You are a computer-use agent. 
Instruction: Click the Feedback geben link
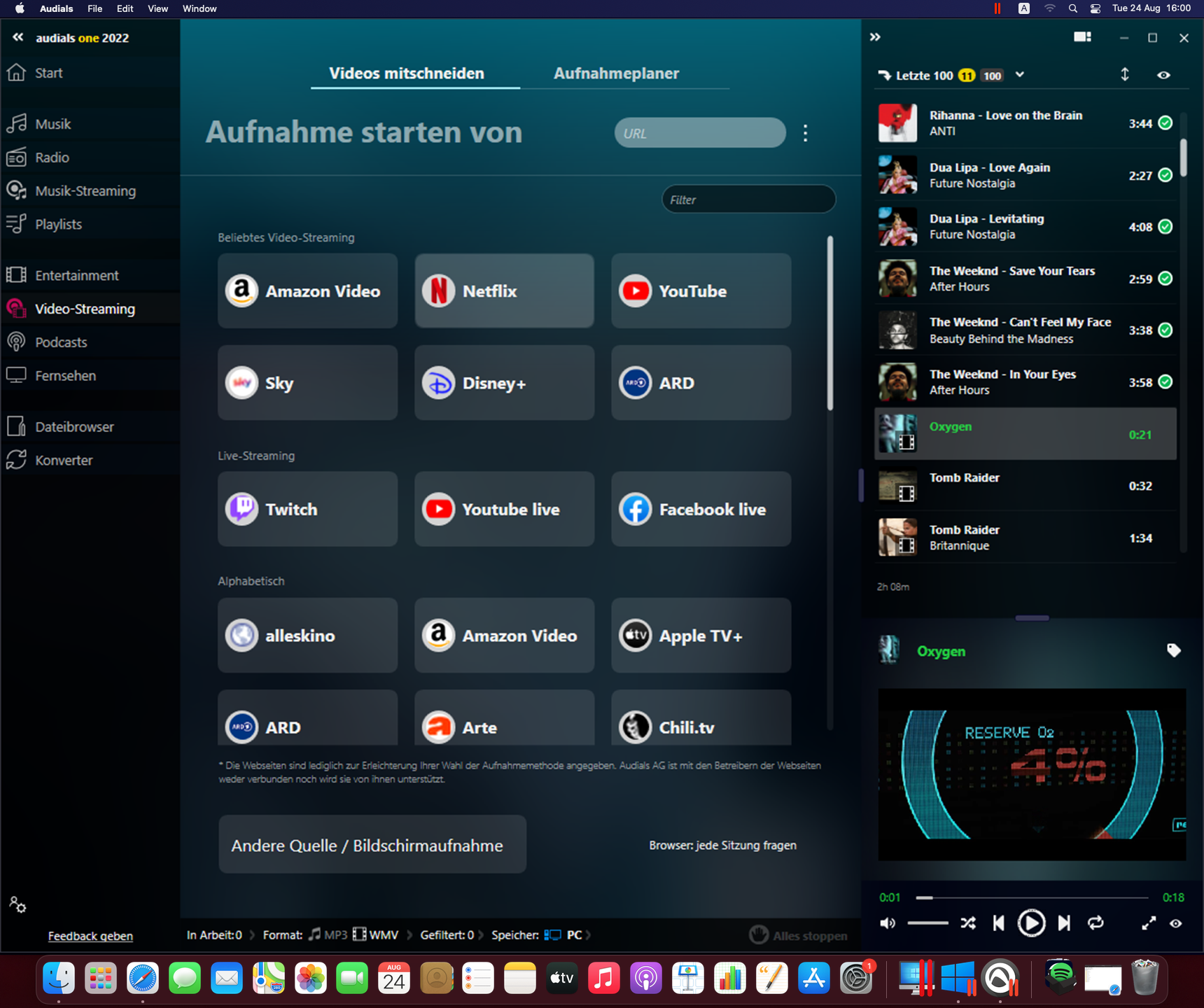(90, 936)
